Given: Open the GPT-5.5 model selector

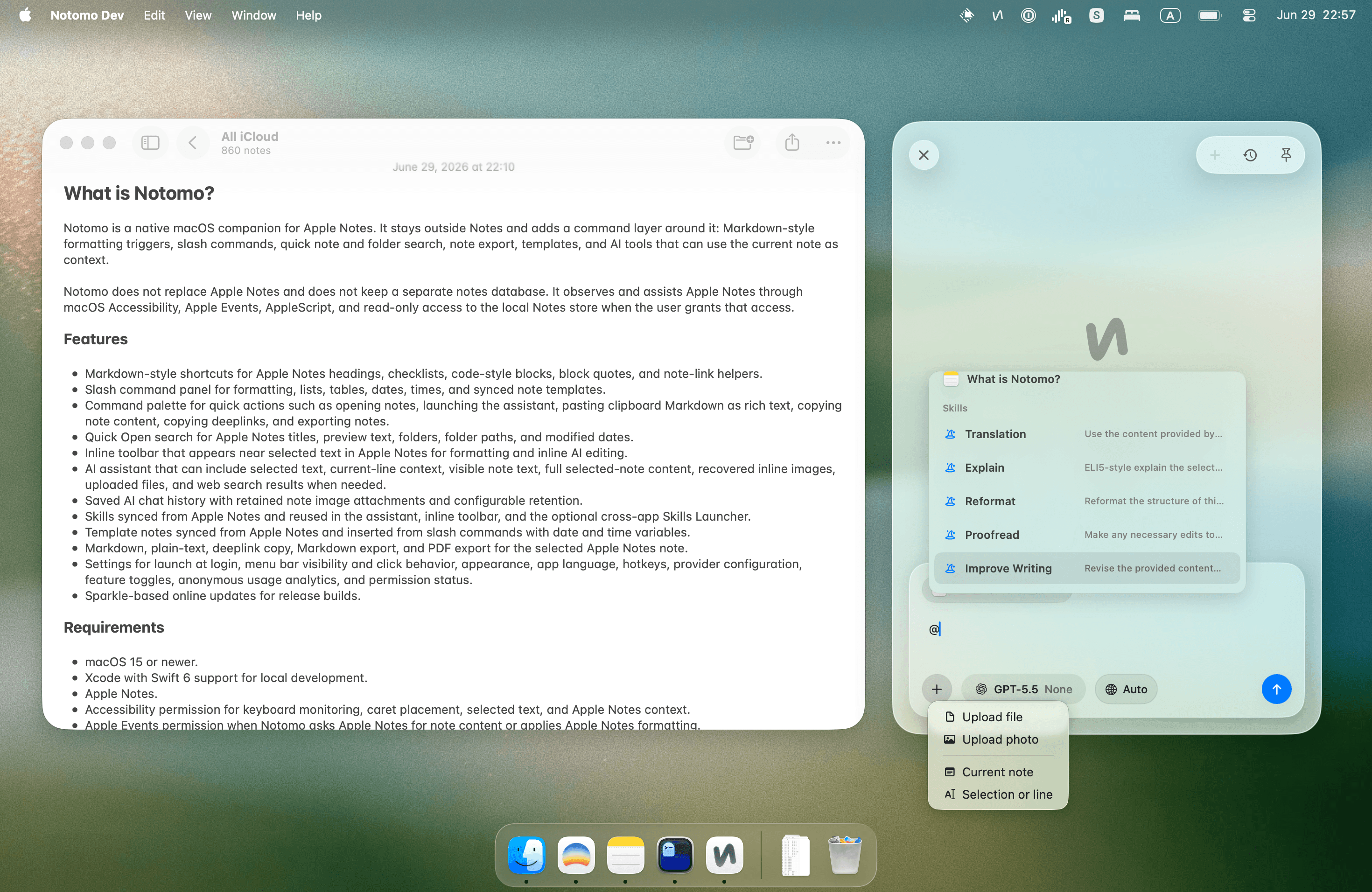Looking at the screenshot, I should coord(1023,689).
